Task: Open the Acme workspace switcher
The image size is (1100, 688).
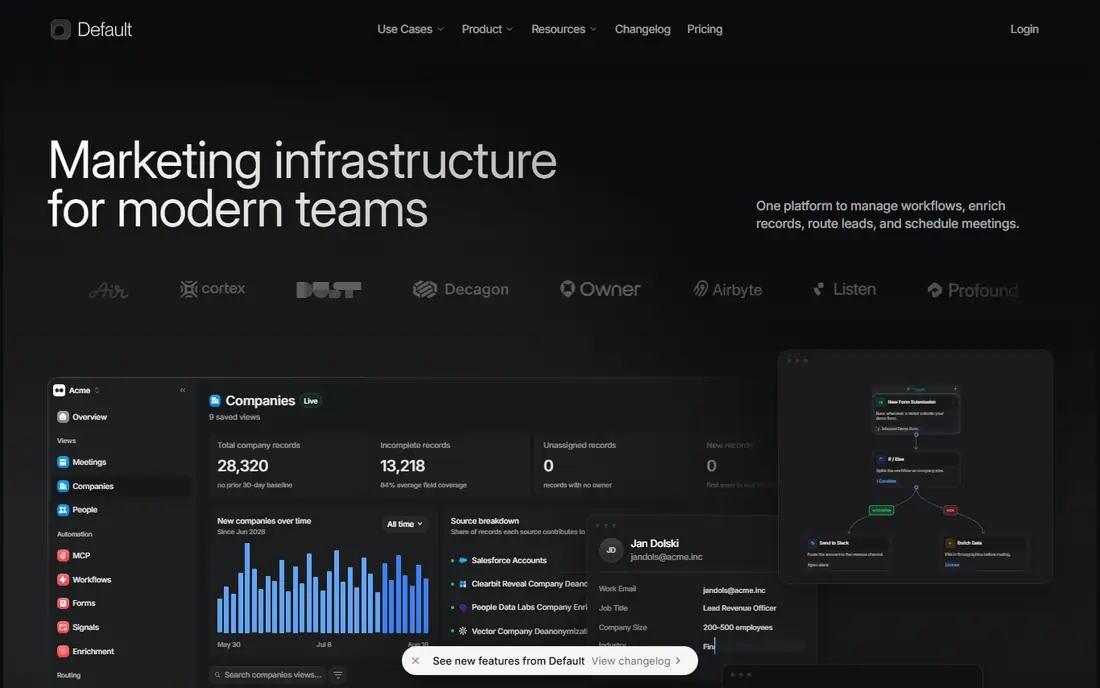Action: [x=76, y=391]
